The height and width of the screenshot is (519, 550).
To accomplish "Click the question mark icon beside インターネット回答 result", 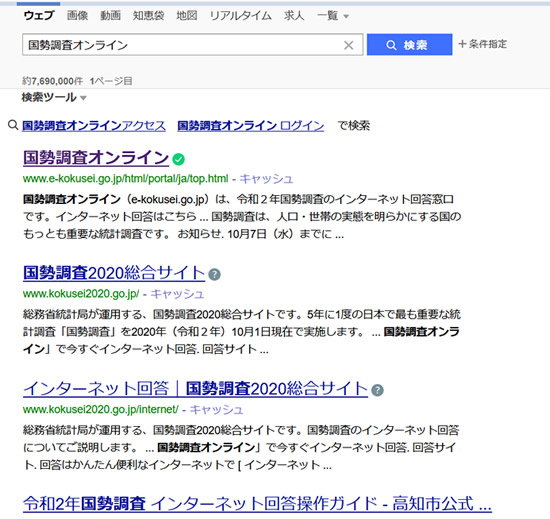I will pos(377,390).
